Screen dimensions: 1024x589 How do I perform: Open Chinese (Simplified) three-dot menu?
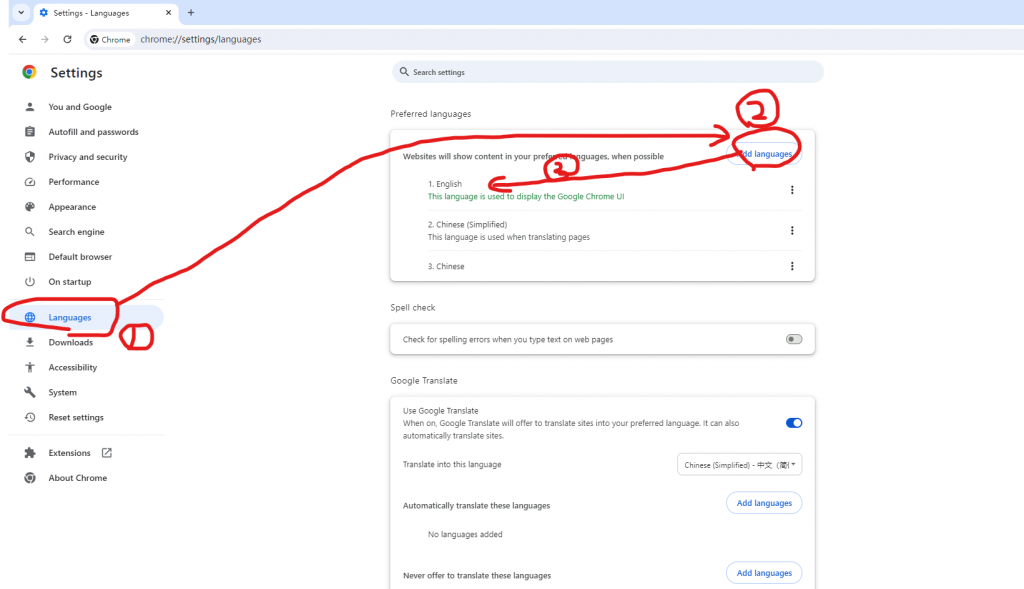(x=792, y=231)
